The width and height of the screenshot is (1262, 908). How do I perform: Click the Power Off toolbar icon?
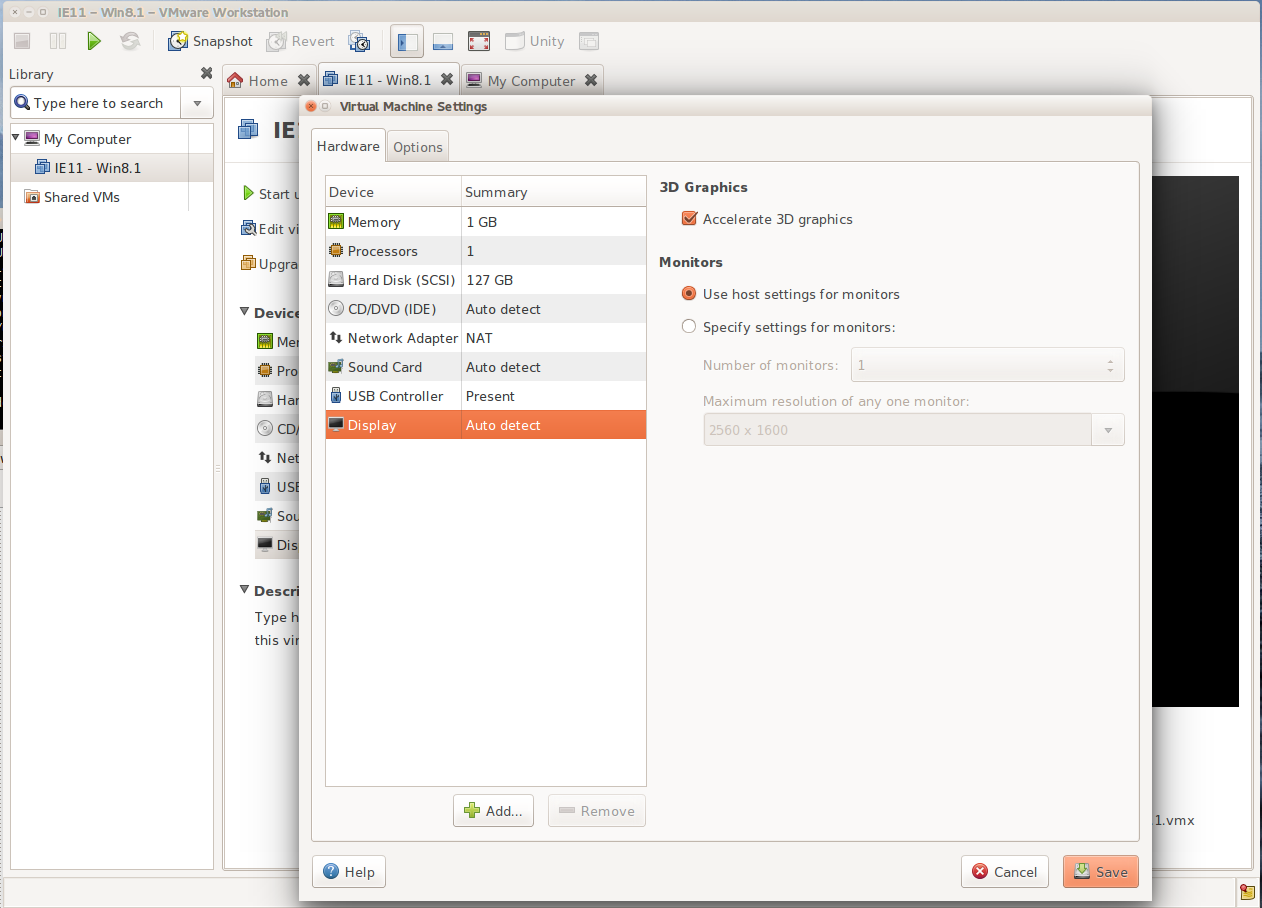pyautogui.click(x=22, y=41)
